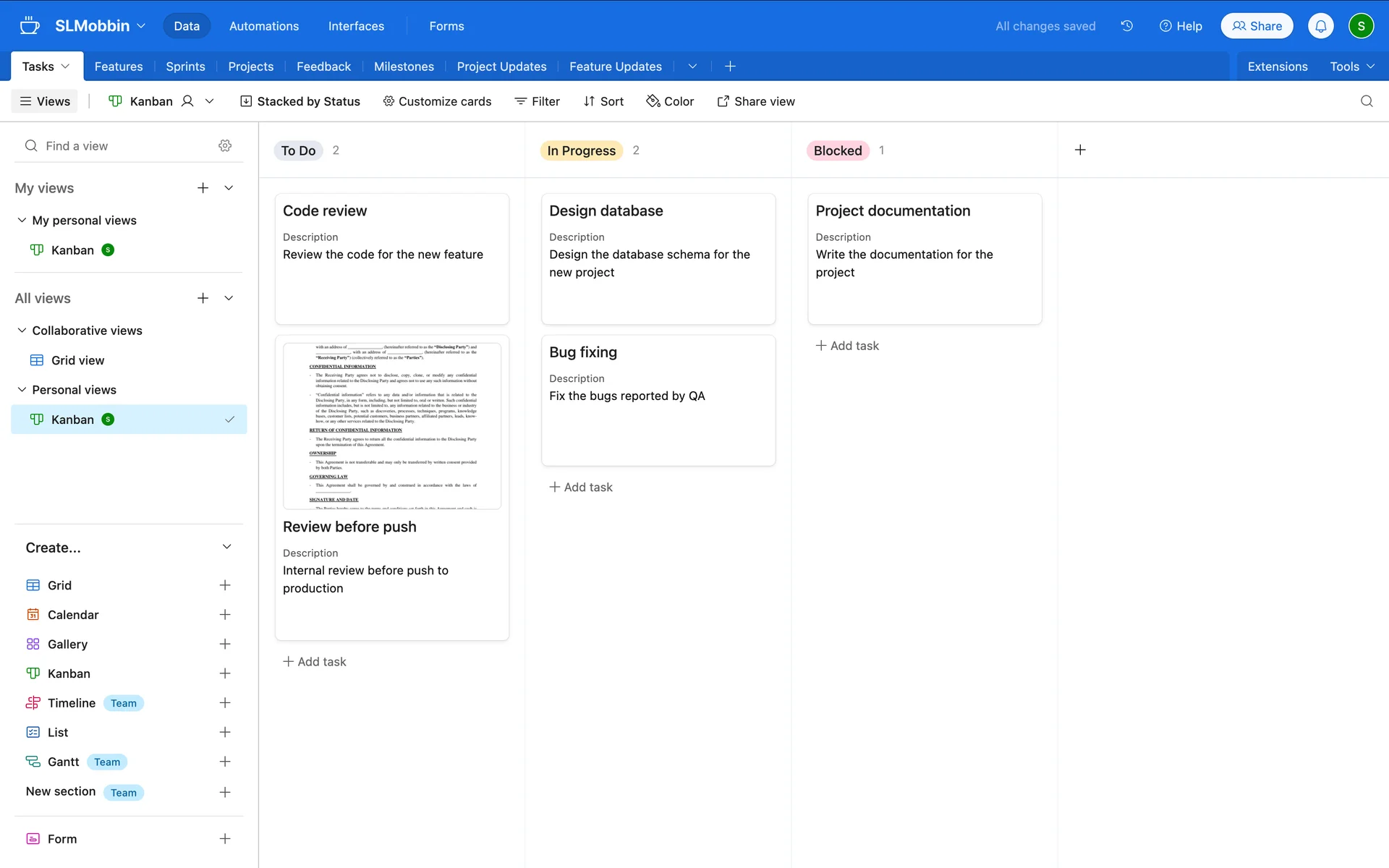This screenshot has height=868, width=1389.
Task: Click Add task under Blocked column
Action: pos(847,346)
